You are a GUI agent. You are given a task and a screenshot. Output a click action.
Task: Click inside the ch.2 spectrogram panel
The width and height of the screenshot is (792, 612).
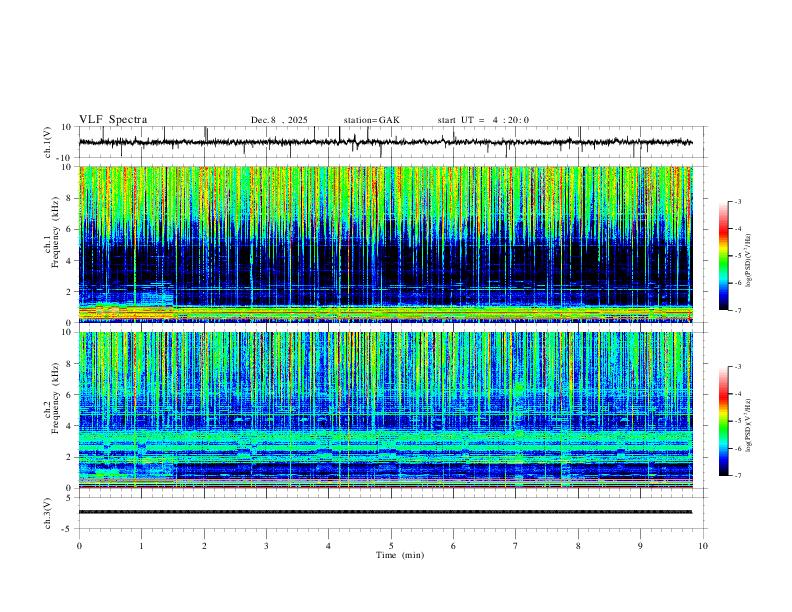[385, 410]
